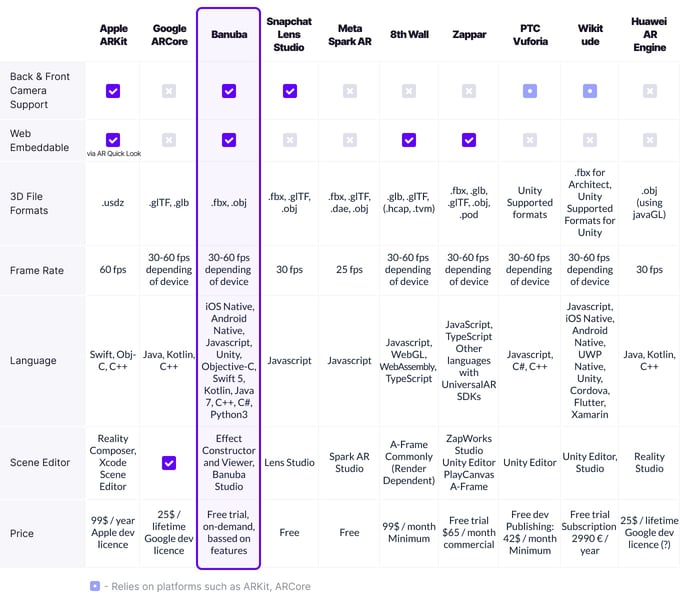Click Zappar's Web Embeddable checkmark
The height and width of the screenshot is (615, 680).
(469, 140)
